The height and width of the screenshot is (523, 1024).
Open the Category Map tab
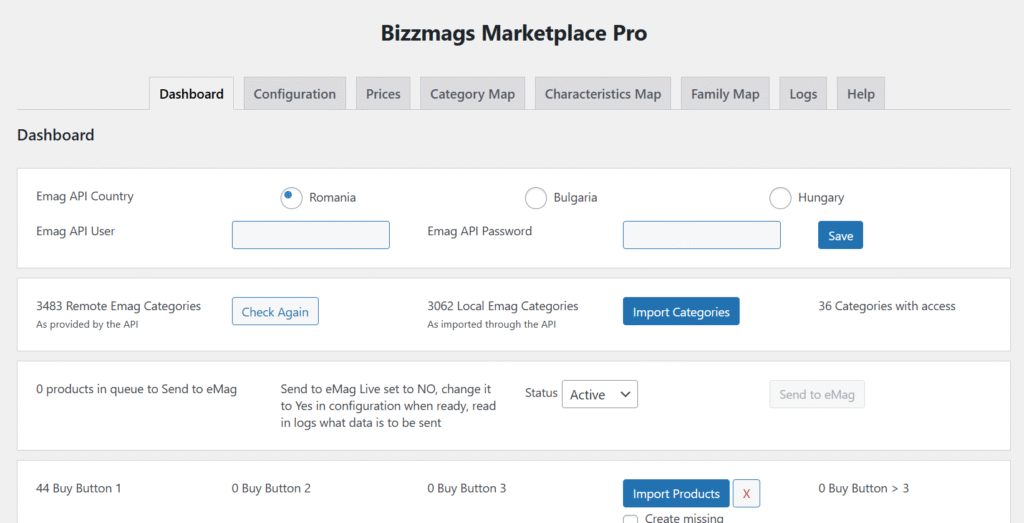472,94
